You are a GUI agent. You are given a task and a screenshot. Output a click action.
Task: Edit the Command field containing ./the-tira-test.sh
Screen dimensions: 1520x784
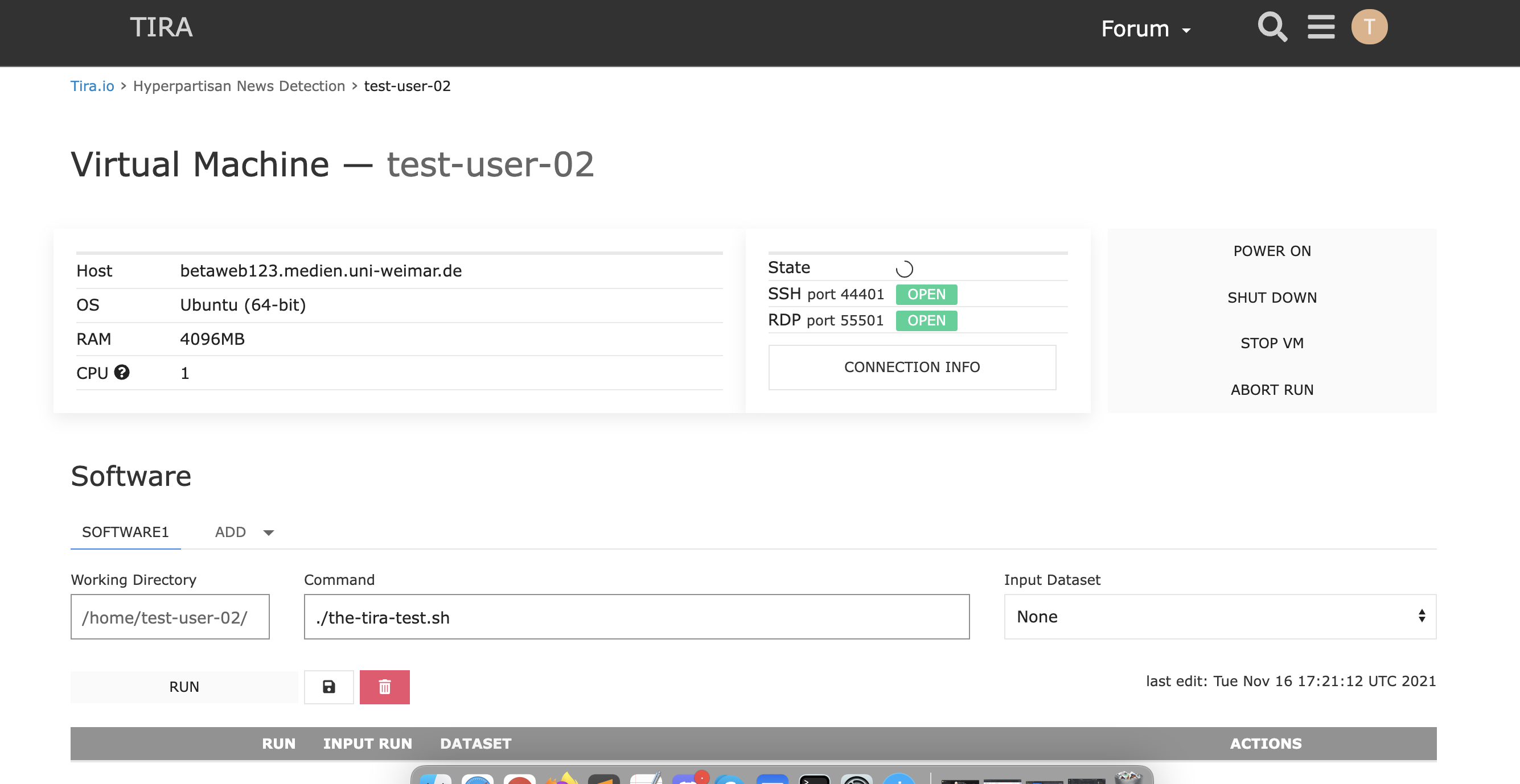coord(635,617)
